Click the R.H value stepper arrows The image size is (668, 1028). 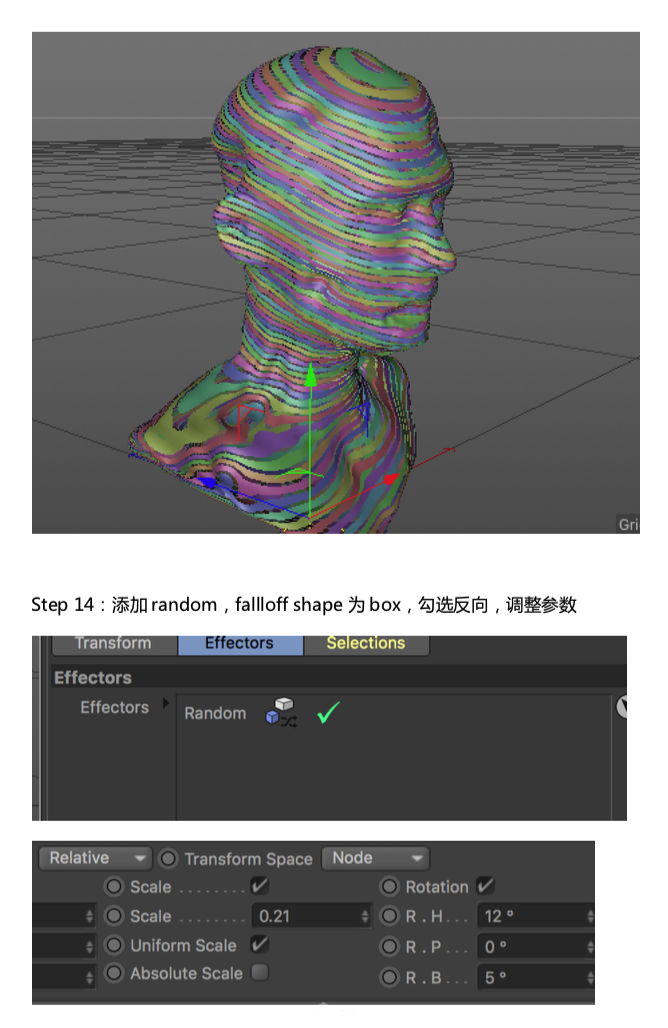(x=591, y=917)
